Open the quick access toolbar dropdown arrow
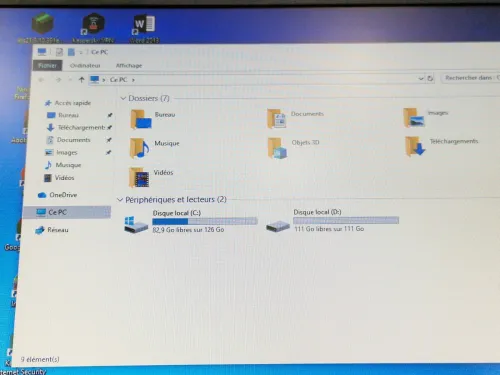This screenshot has height=375, width=500. click(81, 52)
